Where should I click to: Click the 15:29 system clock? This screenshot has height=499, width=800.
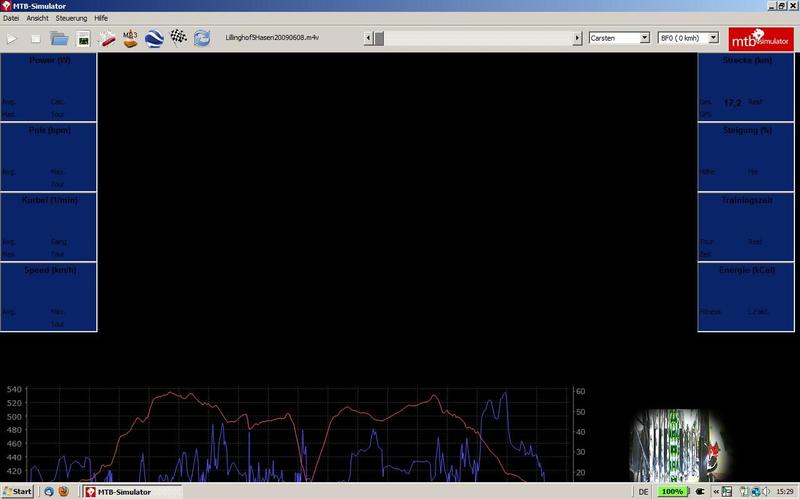pos(785,491)
